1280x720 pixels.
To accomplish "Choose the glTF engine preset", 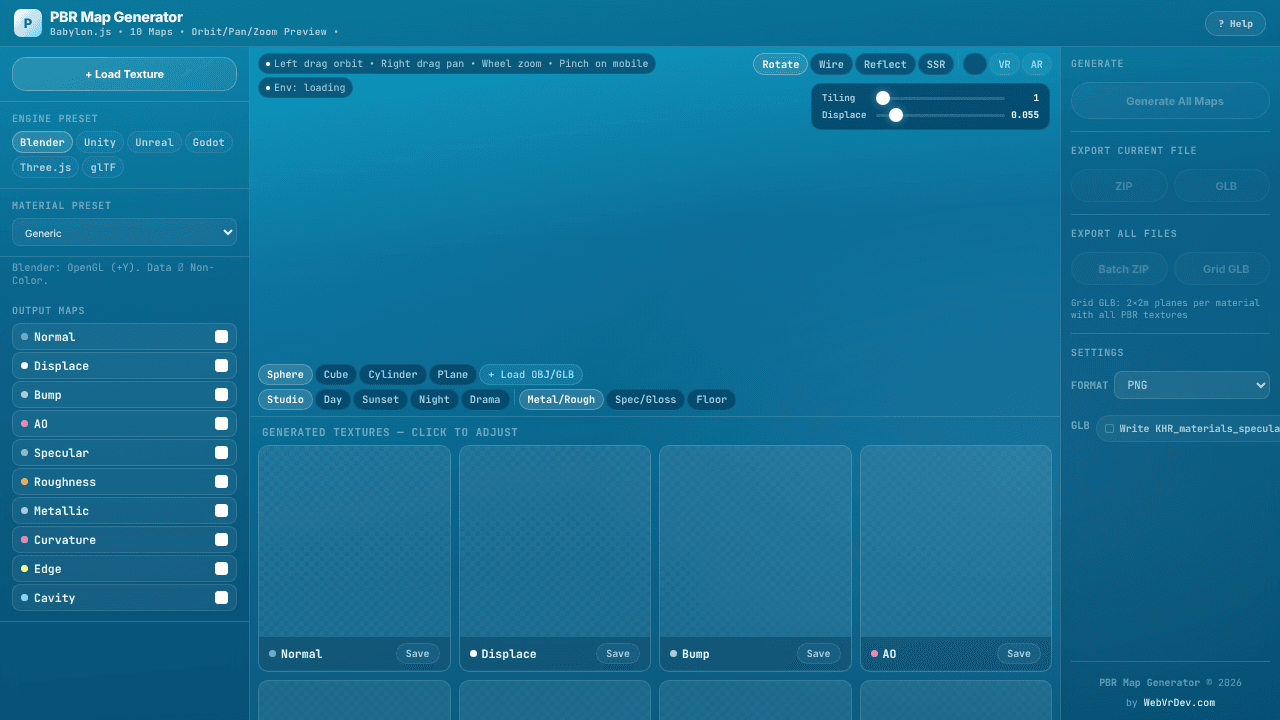I will 103,167.
